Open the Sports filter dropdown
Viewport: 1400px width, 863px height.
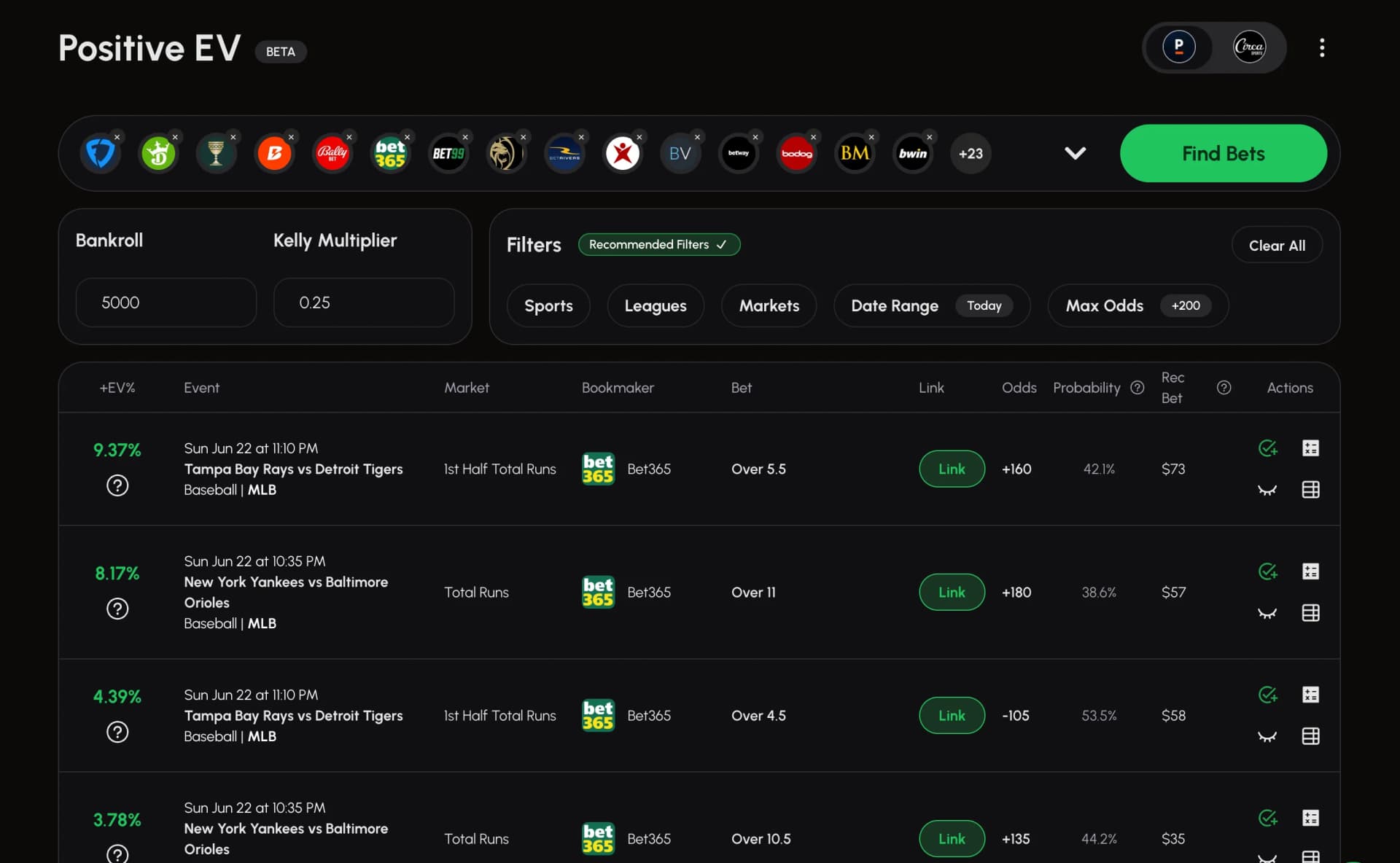coord(548,306)
